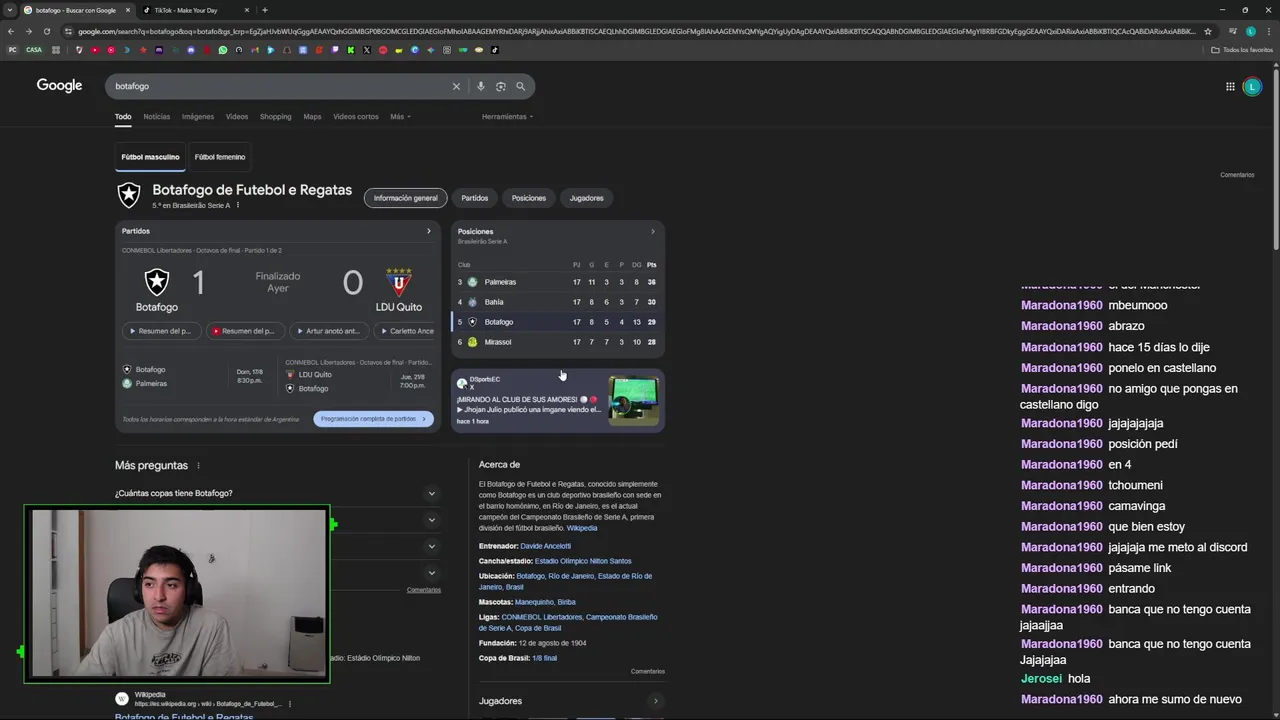Select the Jugadores chip button
The image size is (1280, 720).
[587, 198]
